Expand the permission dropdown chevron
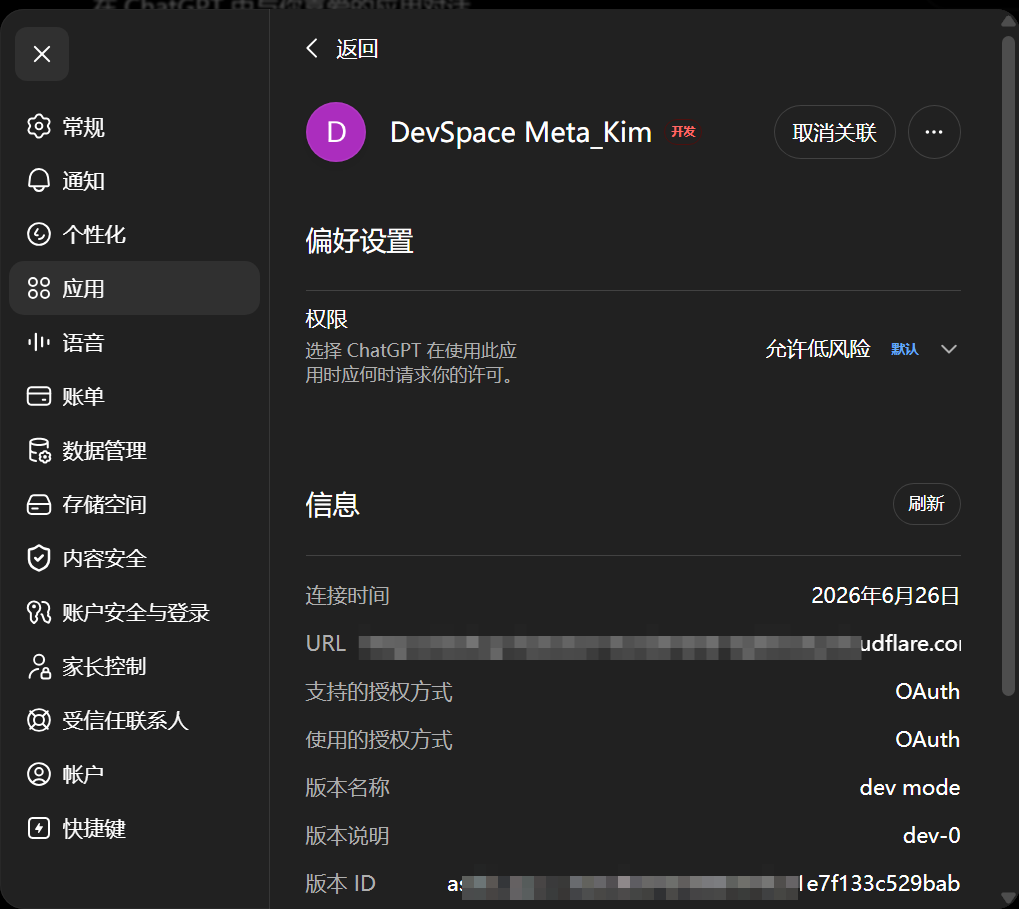 tap(949, 349)
